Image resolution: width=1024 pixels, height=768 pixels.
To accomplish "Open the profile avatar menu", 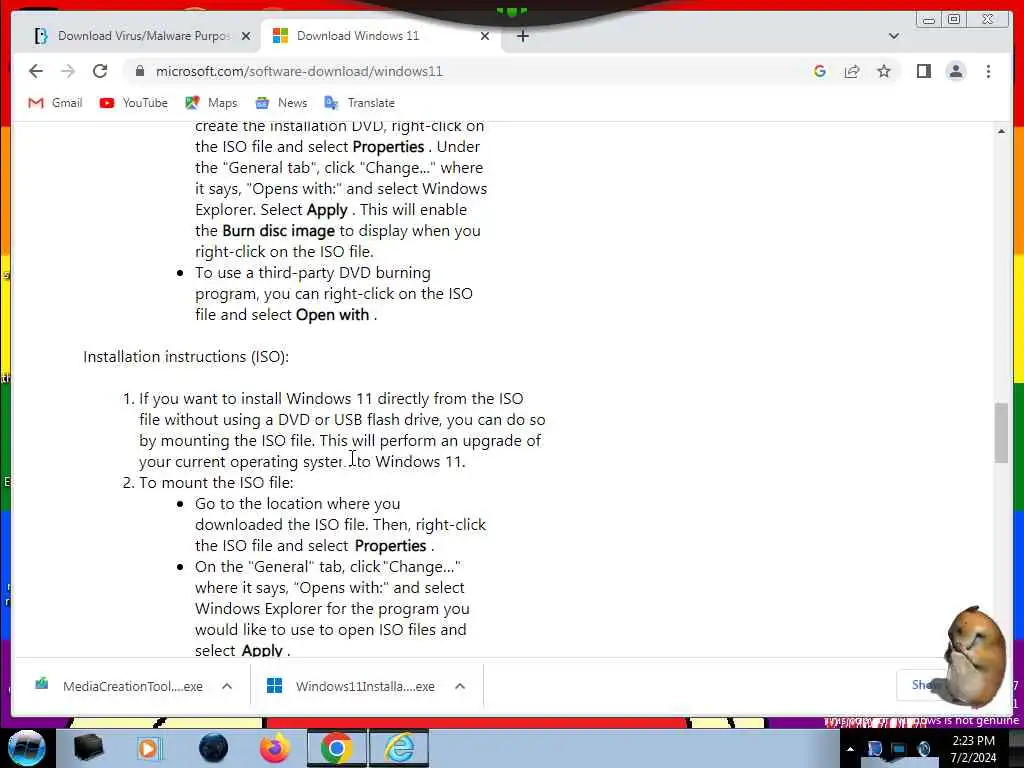I will (955, 71).
